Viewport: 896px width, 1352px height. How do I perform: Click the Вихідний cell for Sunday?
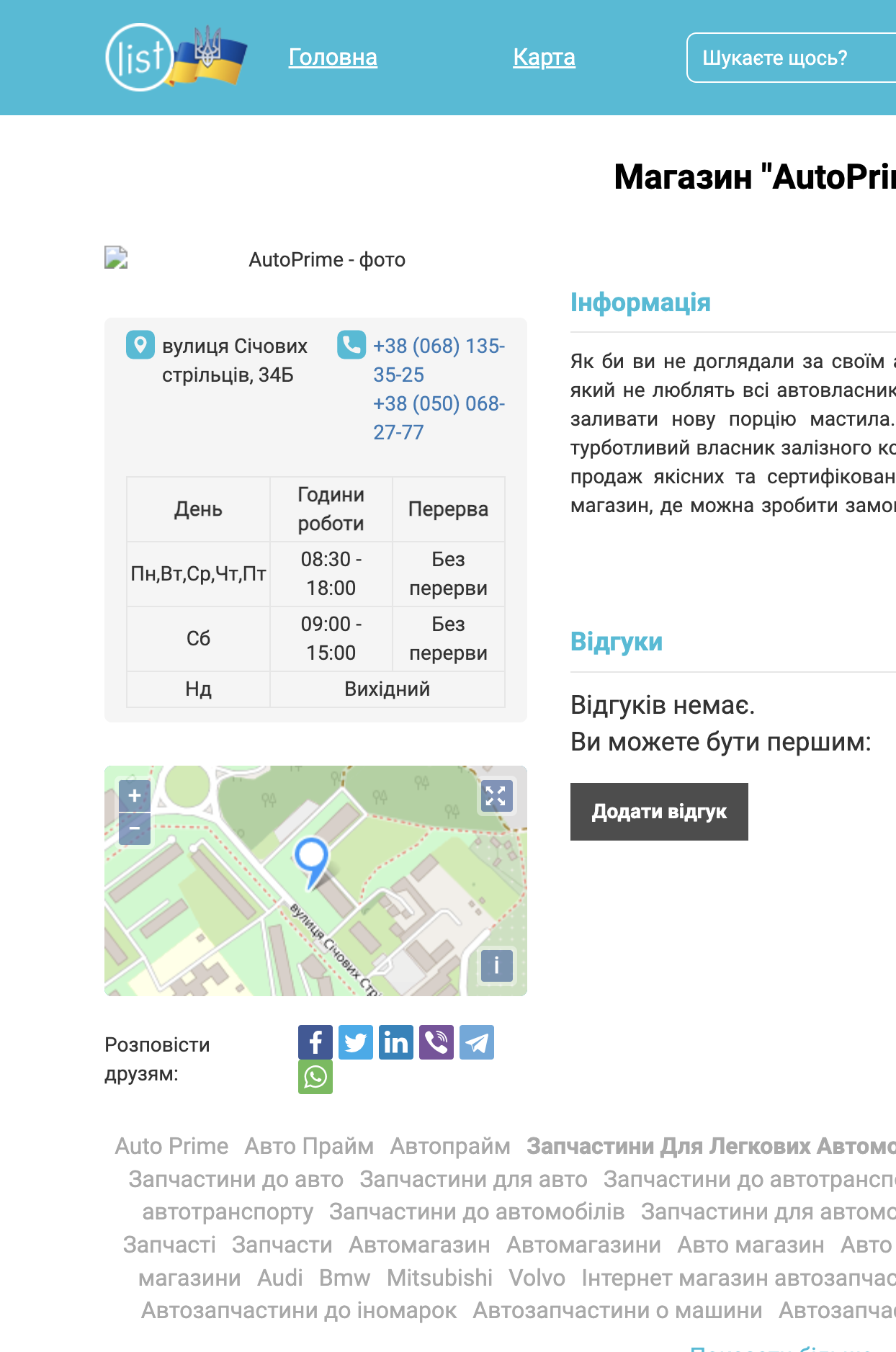387,689
